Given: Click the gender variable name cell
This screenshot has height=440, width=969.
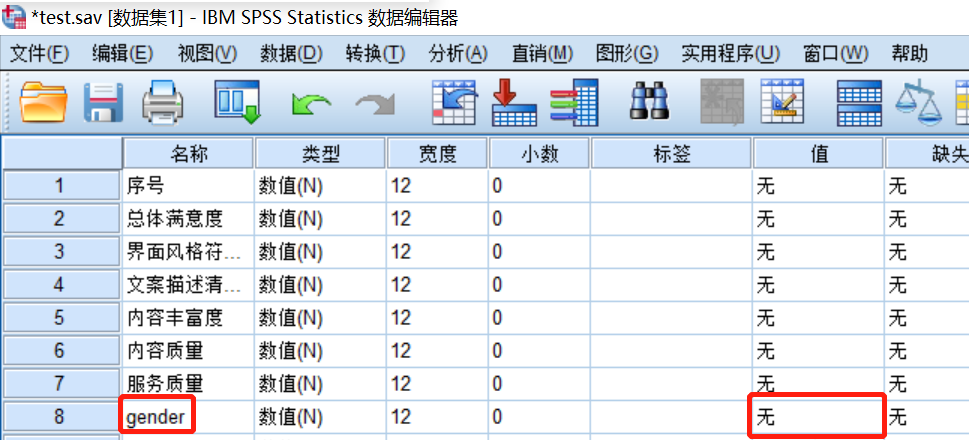Looking at the screenshot, I should (x=188, y=417).
